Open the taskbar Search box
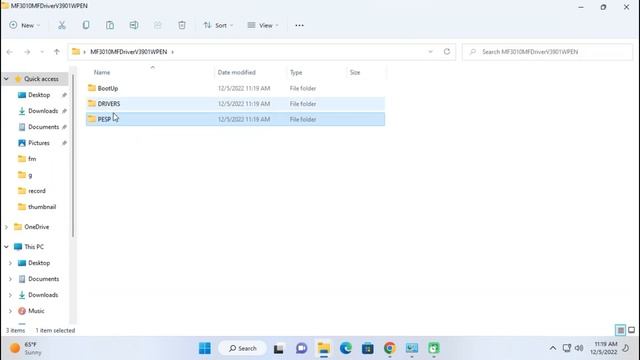The height and width of the screenshot is (360, 640). [x=242, y=348]
